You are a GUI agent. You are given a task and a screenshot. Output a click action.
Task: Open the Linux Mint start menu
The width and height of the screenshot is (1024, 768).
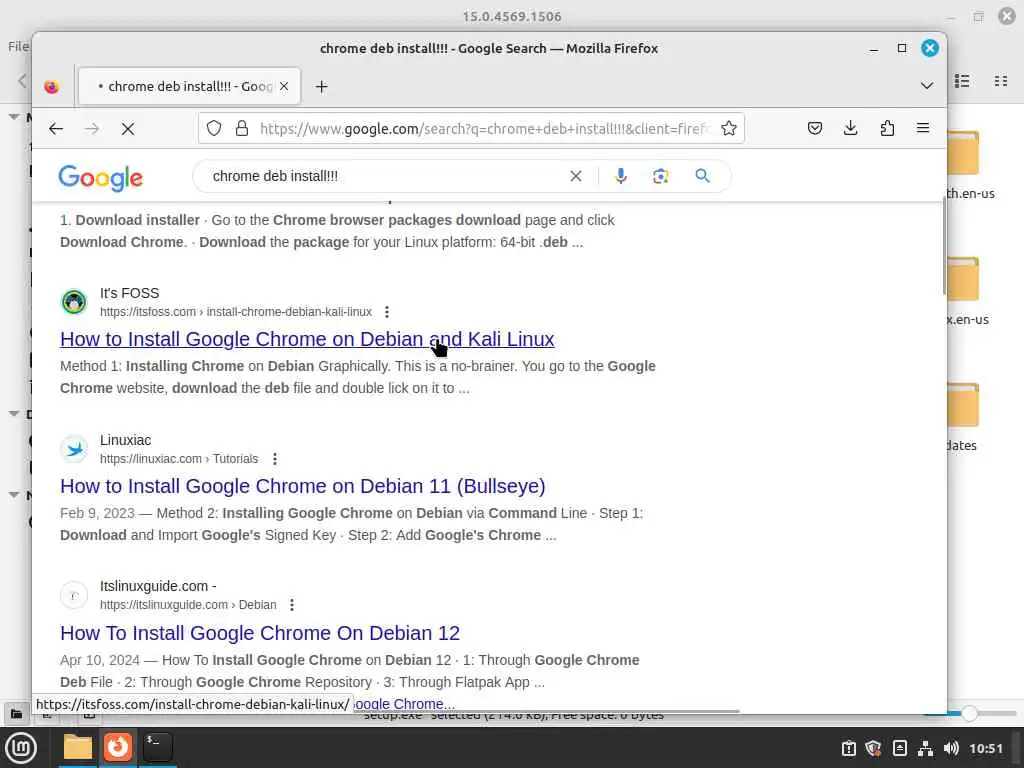click(x=21, y=747)
